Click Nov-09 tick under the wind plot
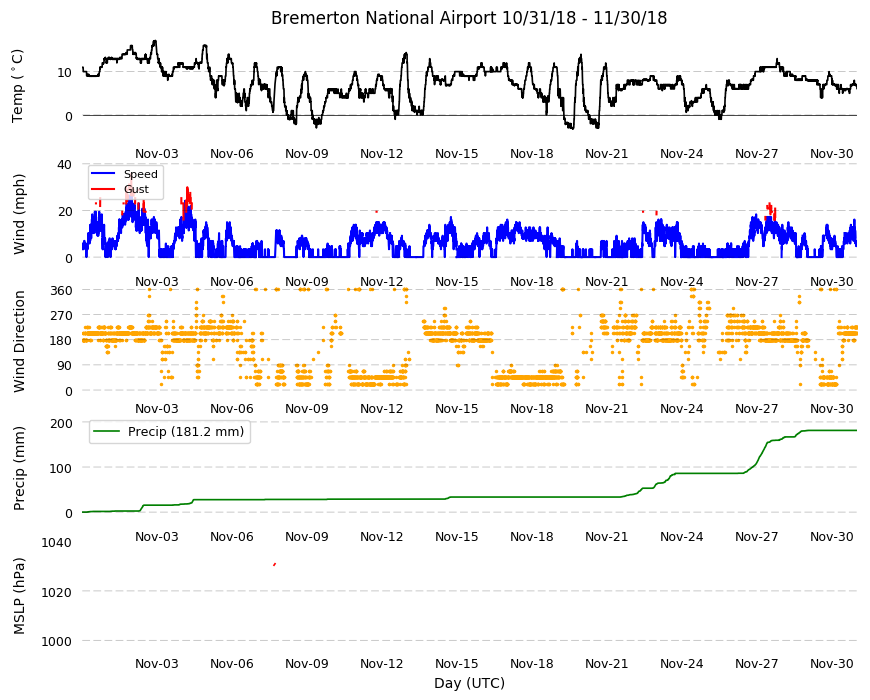Viewport: 870px width, 700px height. [307, 282]
